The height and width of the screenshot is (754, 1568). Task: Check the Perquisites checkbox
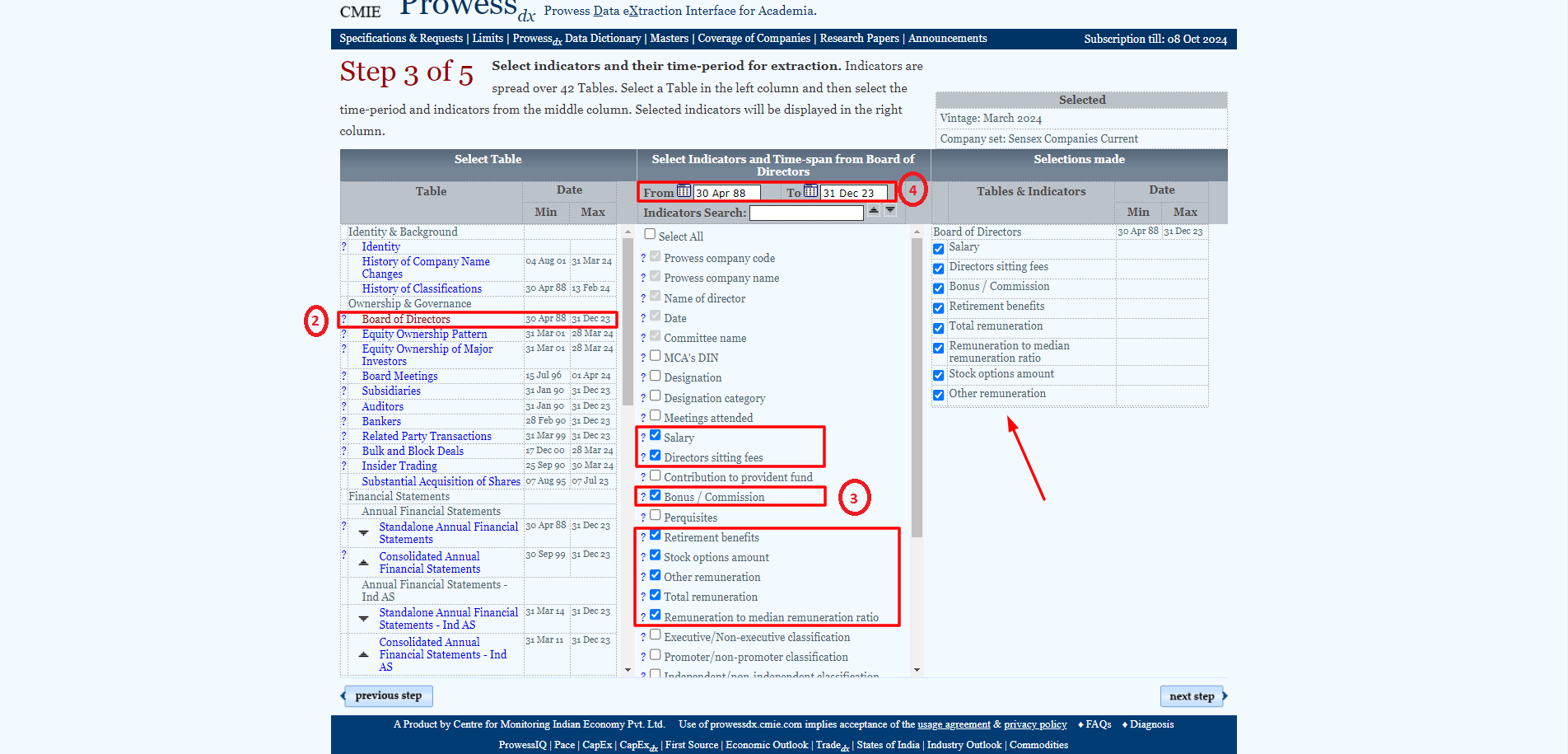tap(656, 516)
